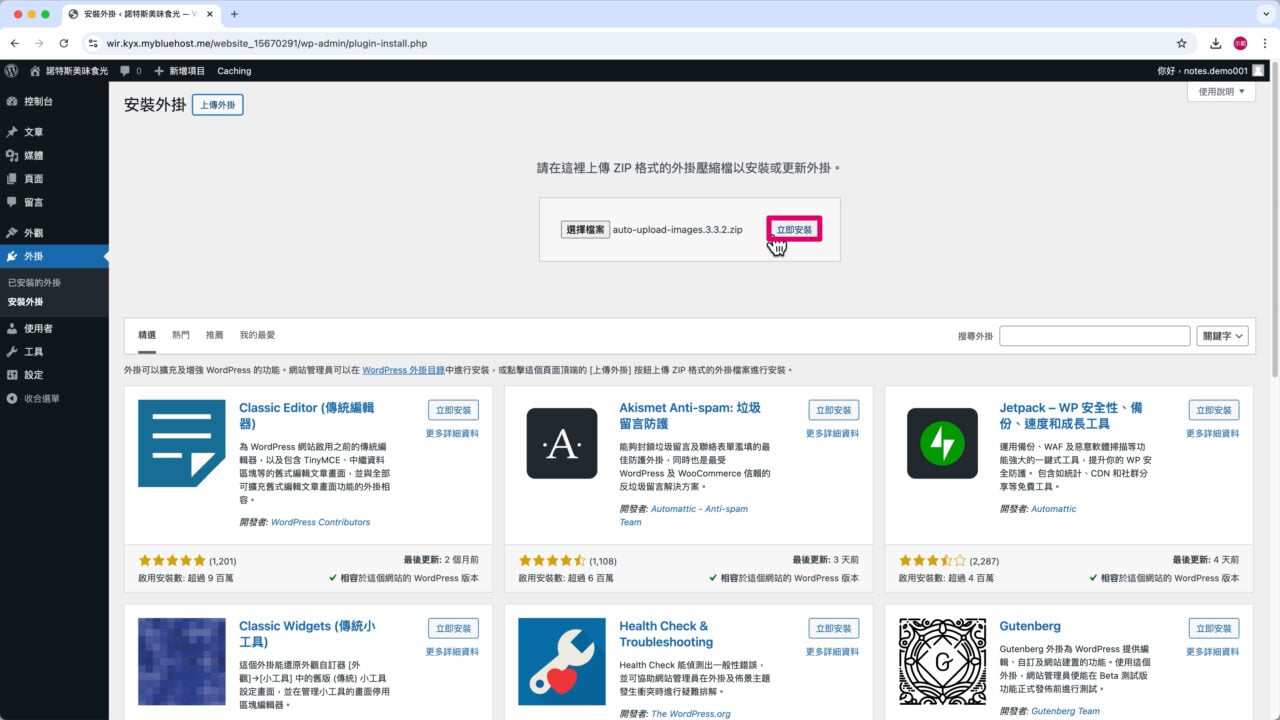The width and height of the screenshot is (1280, 720).
Task: Open the WordPress Contributors developer link
Action: pos(320,522)
